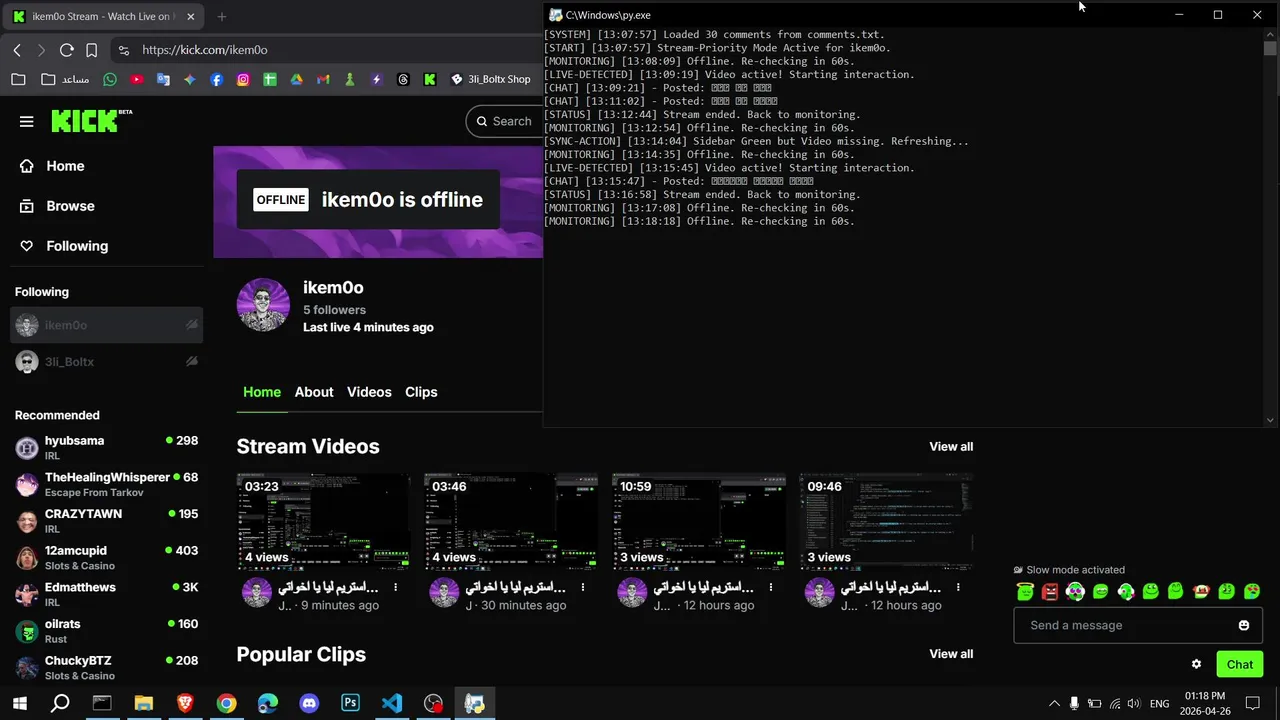This screenshot has height=720, width=1280.
Task: Switch to the Videos tab
Action: (x=369, y=392)
